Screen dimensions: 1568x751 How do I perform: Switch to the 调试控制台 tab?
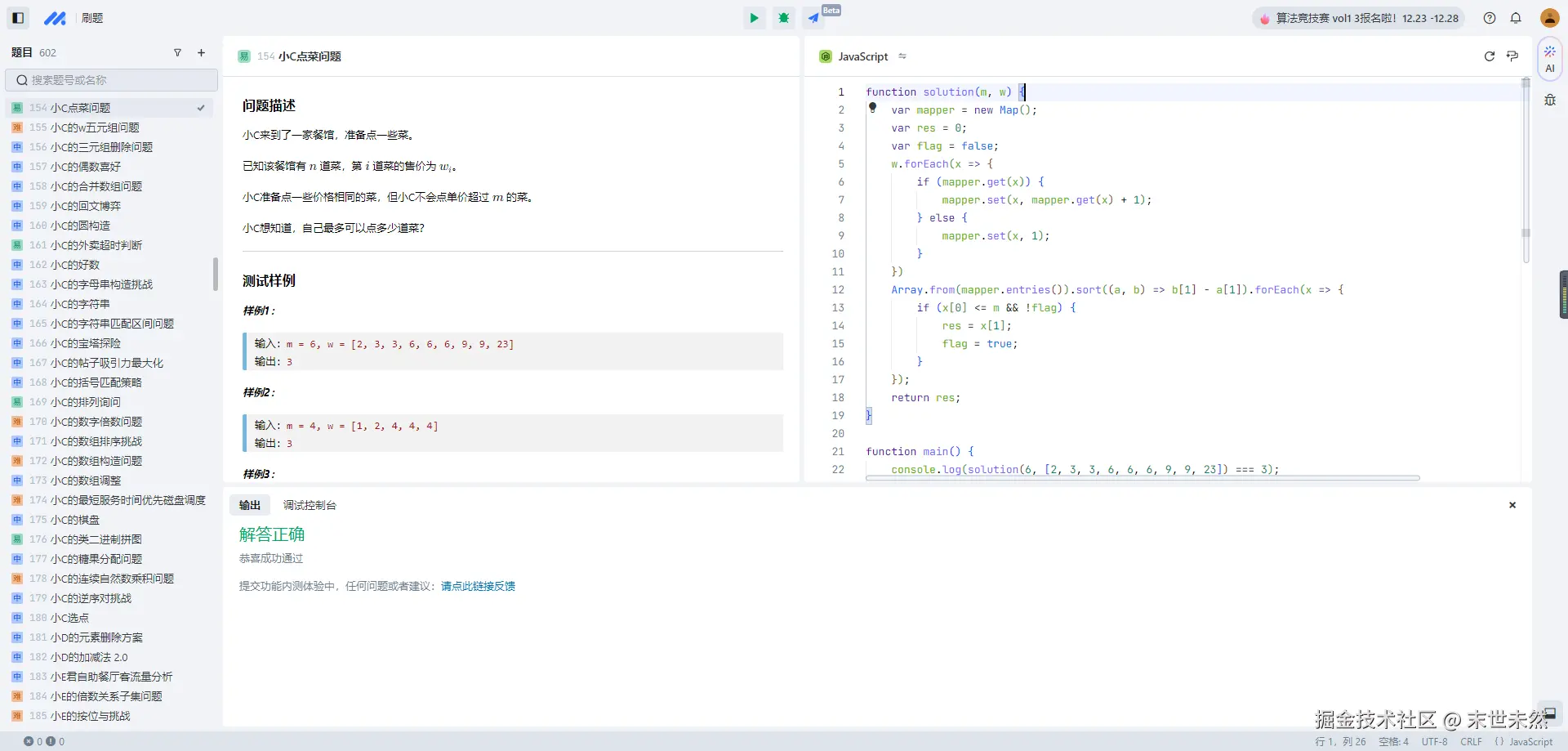[x=310, y=505]
